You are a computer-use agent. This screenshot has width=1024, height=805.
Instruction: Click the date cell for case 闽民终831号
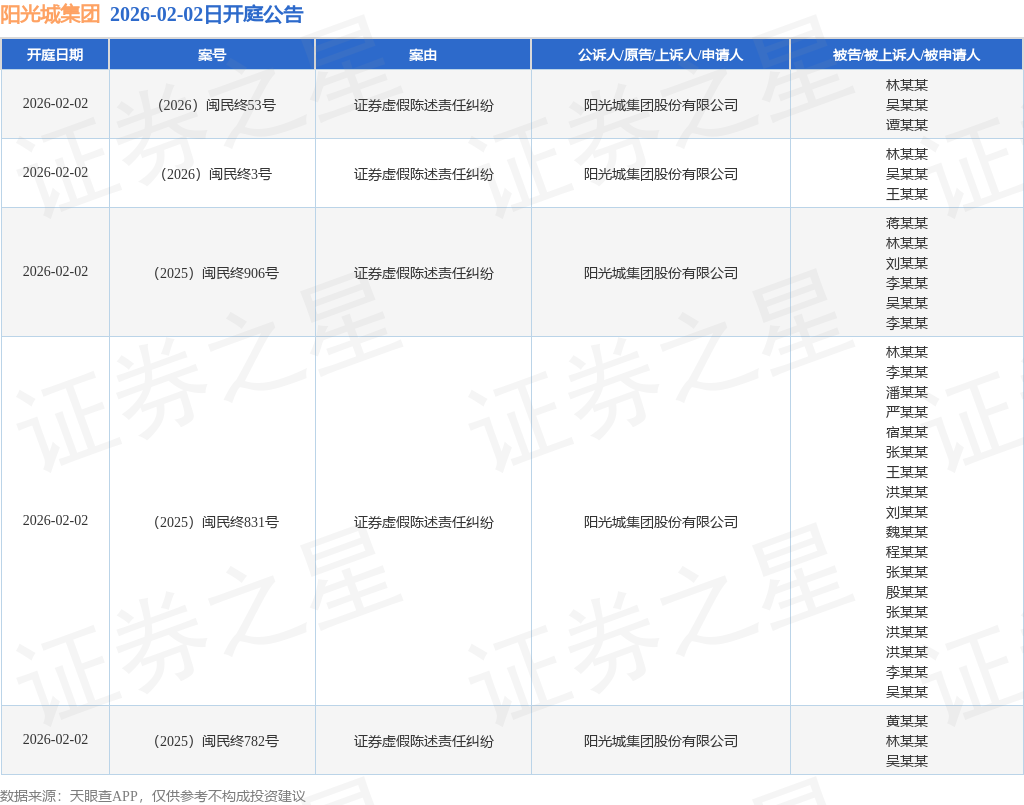[x=55, y=521]
